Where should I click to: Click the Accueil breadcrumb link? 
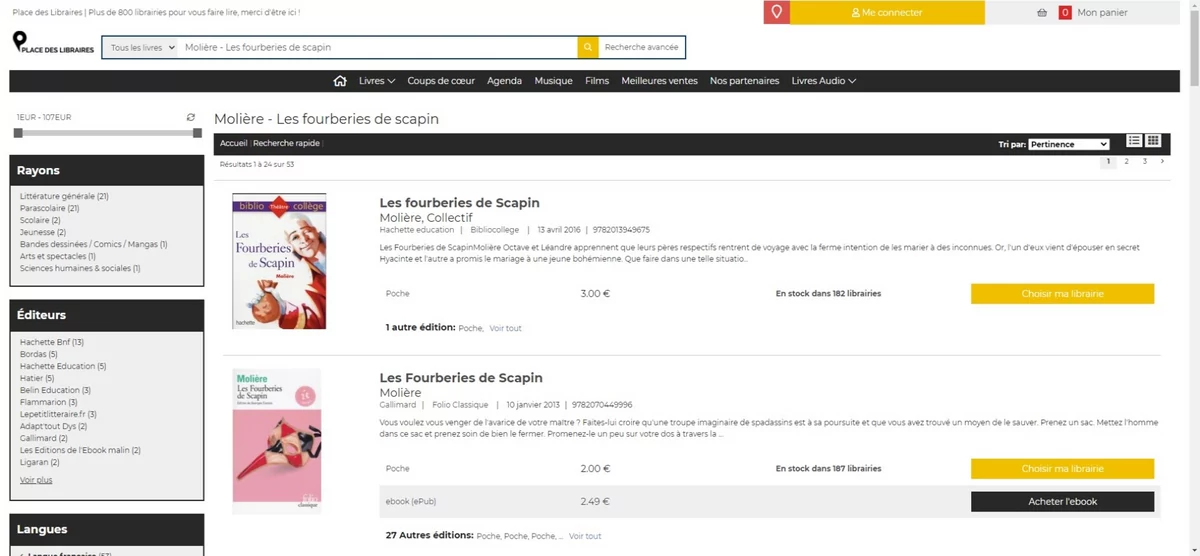(233, 143)
